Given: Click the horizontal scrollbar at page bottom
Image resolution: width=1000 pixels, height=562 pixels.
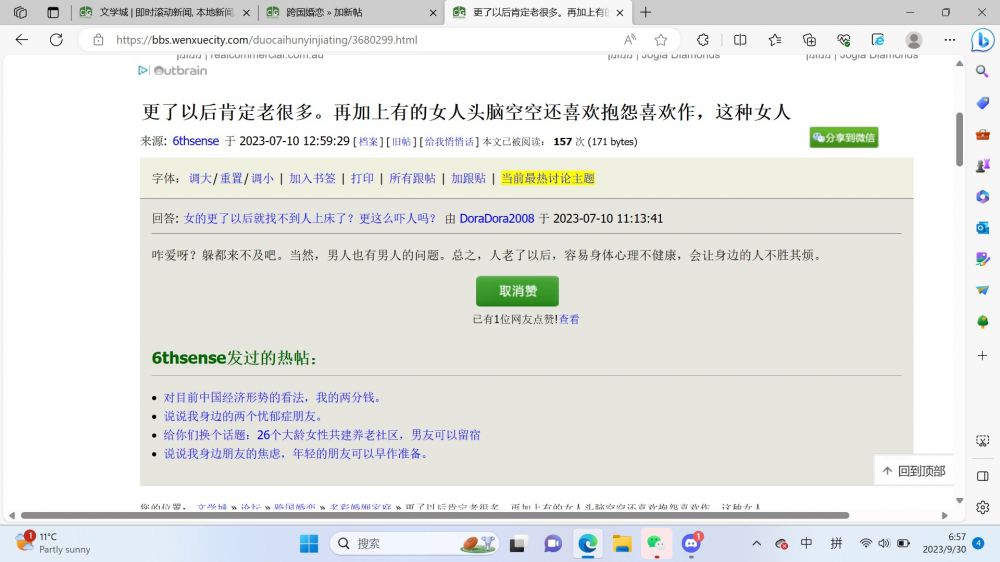Looking at the screenshot, I should (430, 516).
